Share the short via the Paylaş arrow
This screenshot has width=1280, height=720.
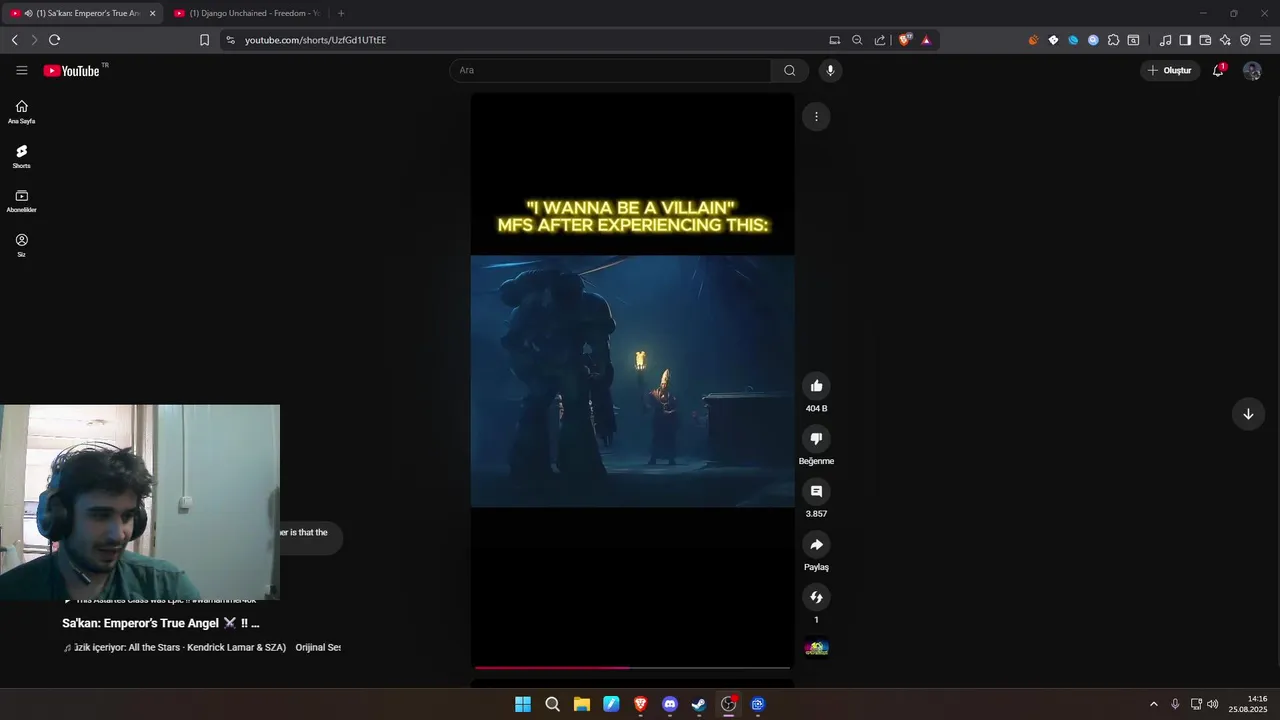[x=816, y=544]
